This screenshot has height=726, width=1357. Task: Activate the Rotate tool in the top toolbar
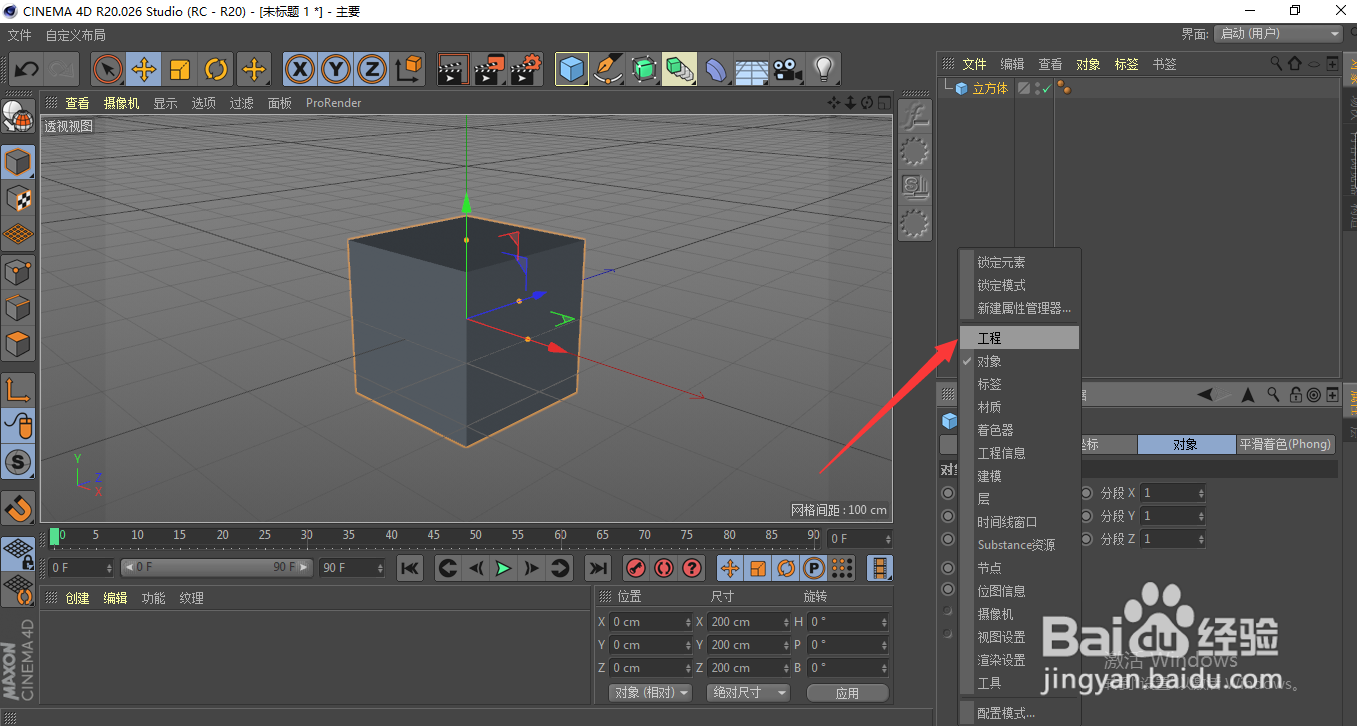pyautogui.click(x=216, y=69)
